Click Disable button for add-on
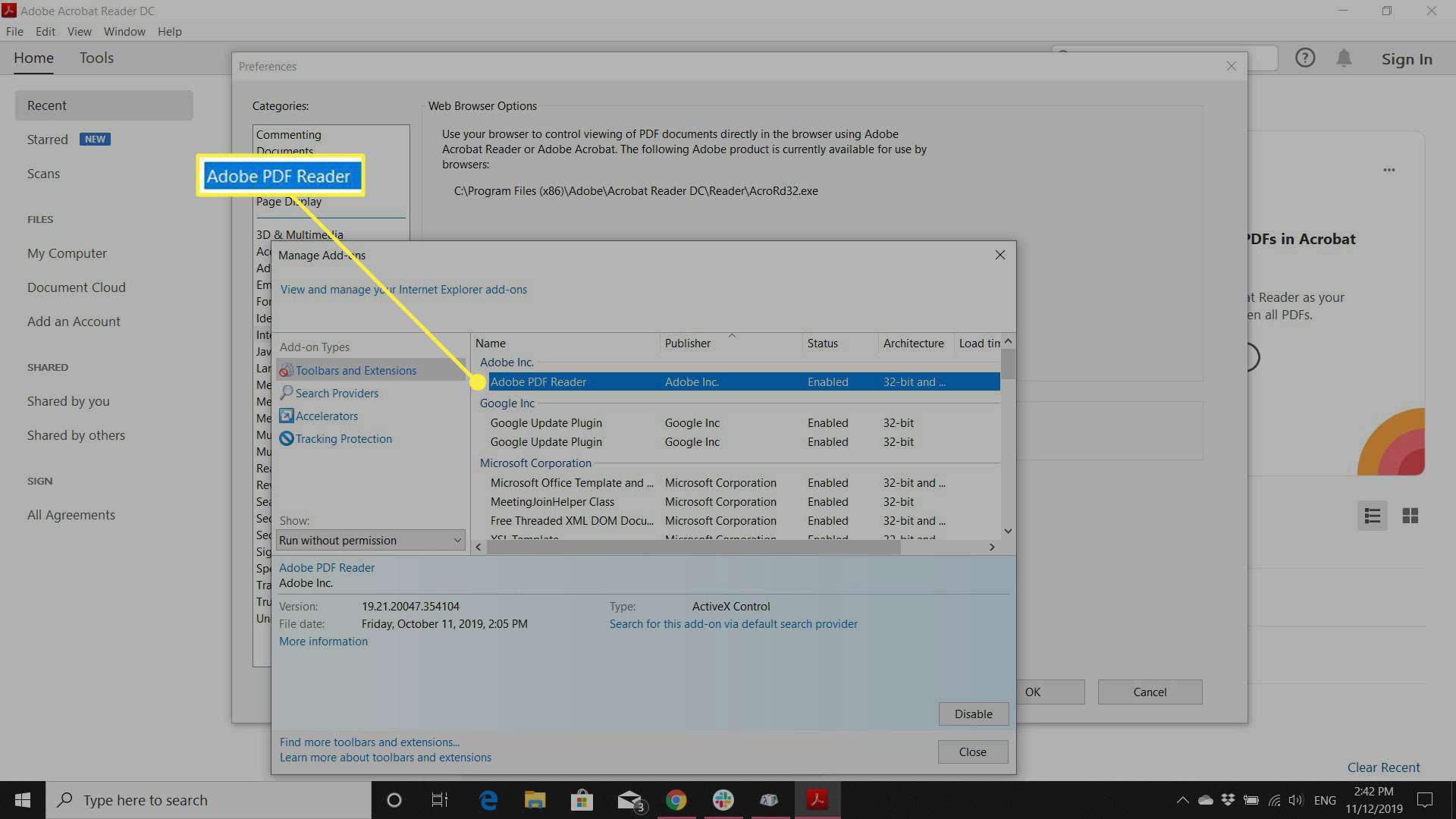Viewport: 1456px width, 819px height. tap(973, 714)
